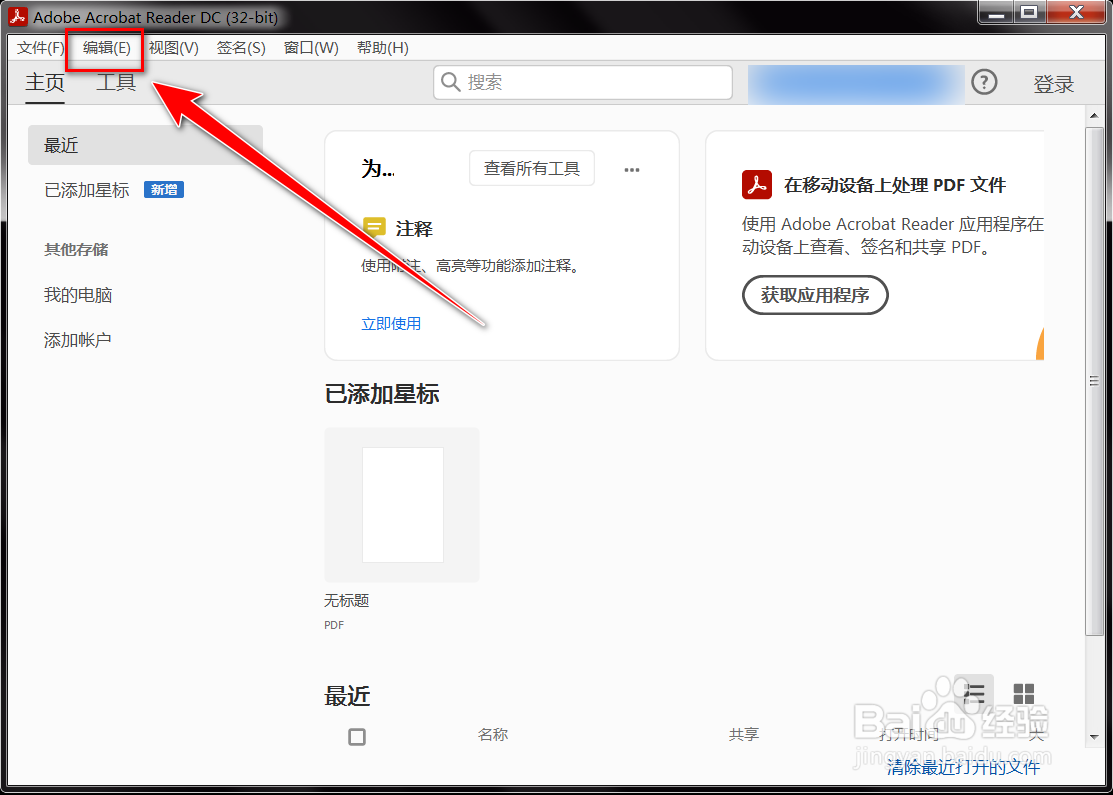The image size is (1113, 795).
Task: Click the 无标题 file name label
Action: click(x=346, y=601)
